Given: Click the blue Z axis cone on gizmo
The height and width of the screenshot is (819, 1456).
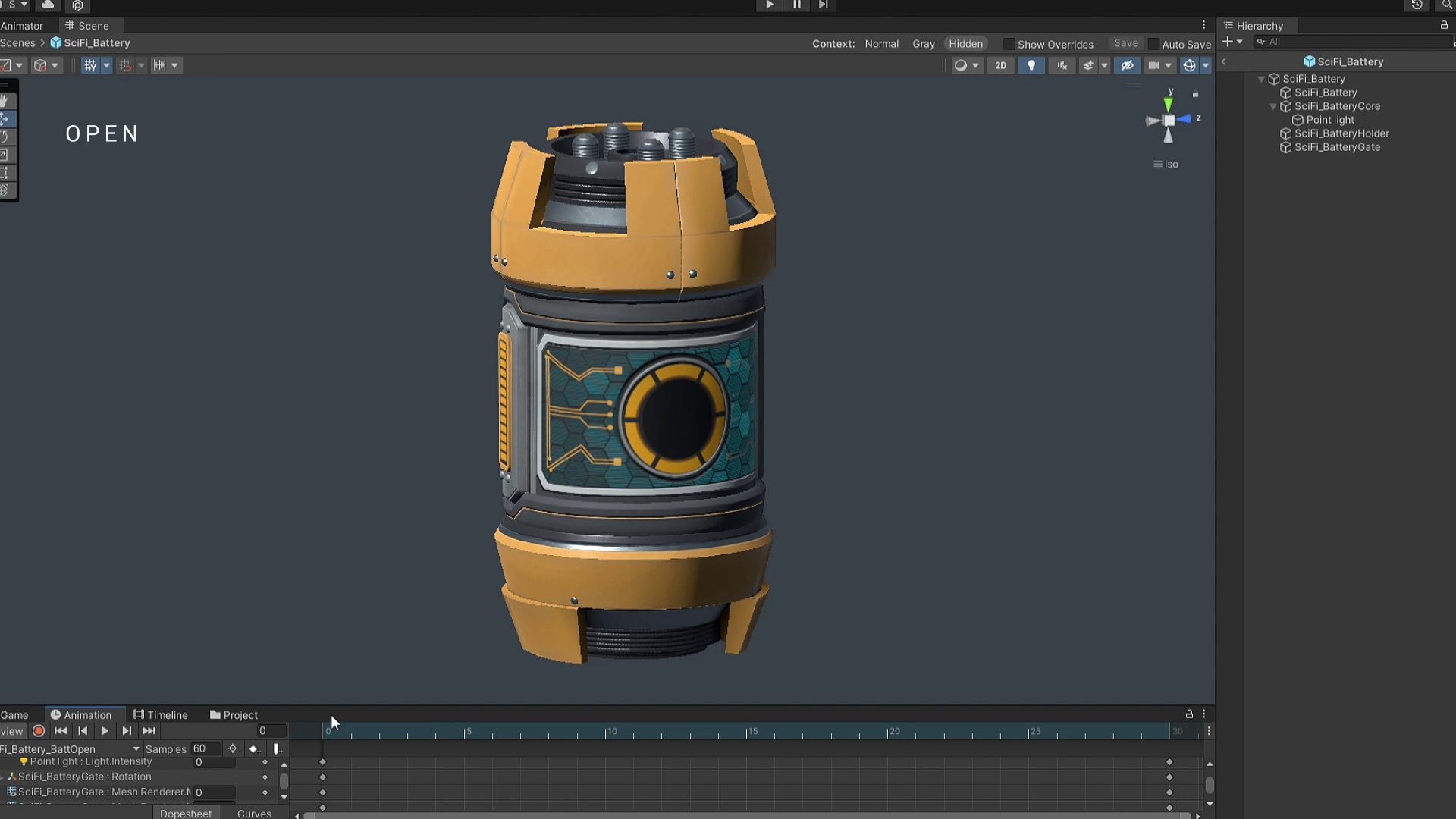Looking at the screenshot, I should [x=1184, y=119].
